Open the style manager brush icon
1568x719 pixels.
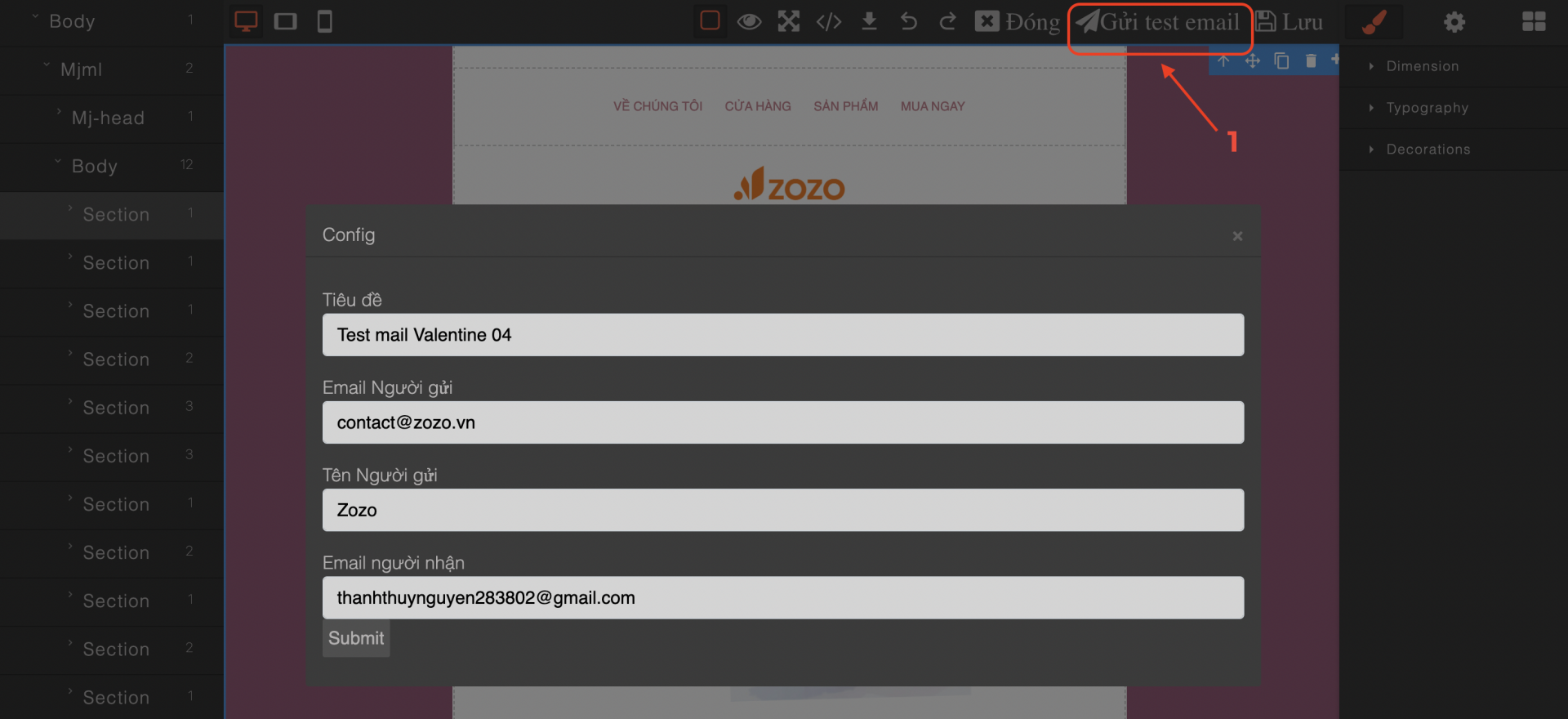pos(1374,21)
